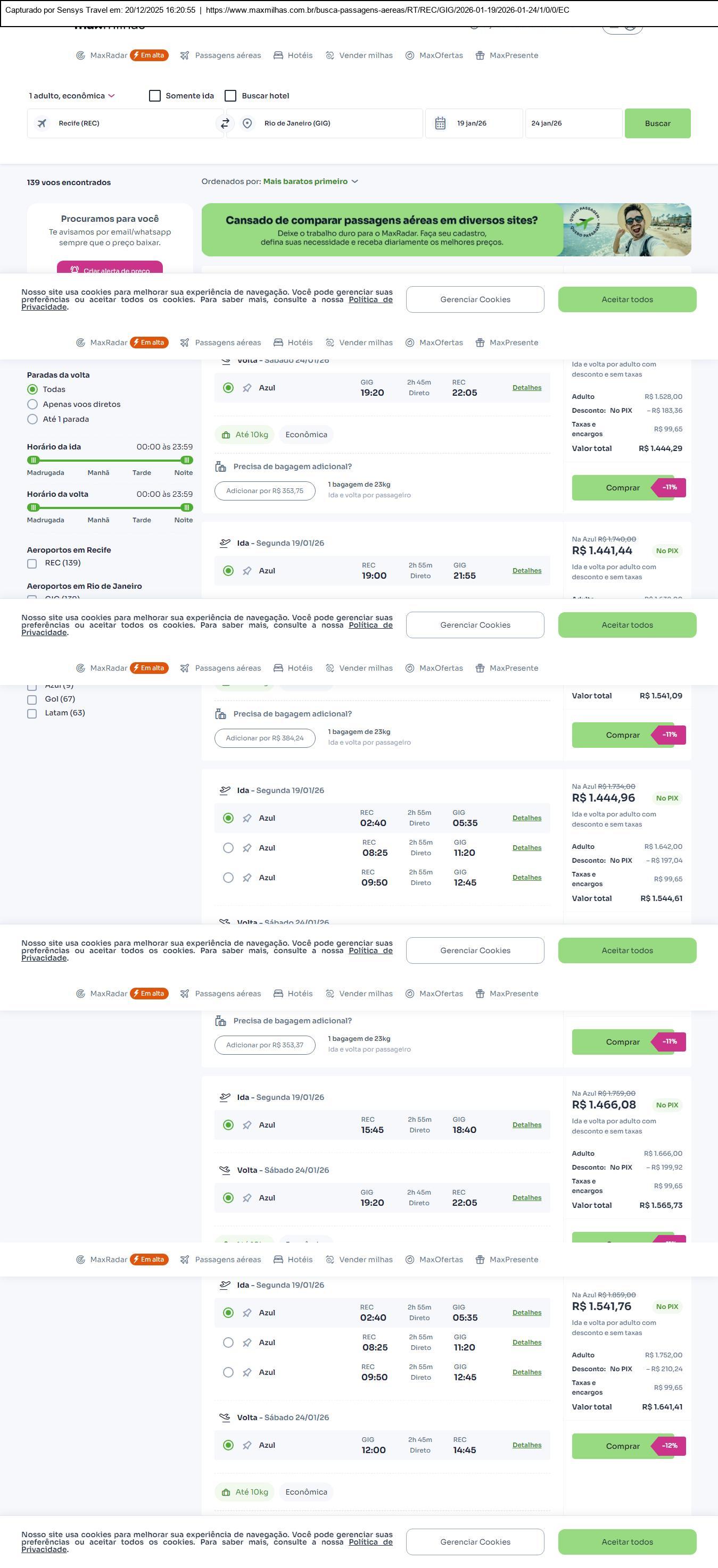The width and height of the screenshot is (718, 1568).
Task: Expand the Mais baratos primeiro sort dropdown
Action: coord(310,181)
